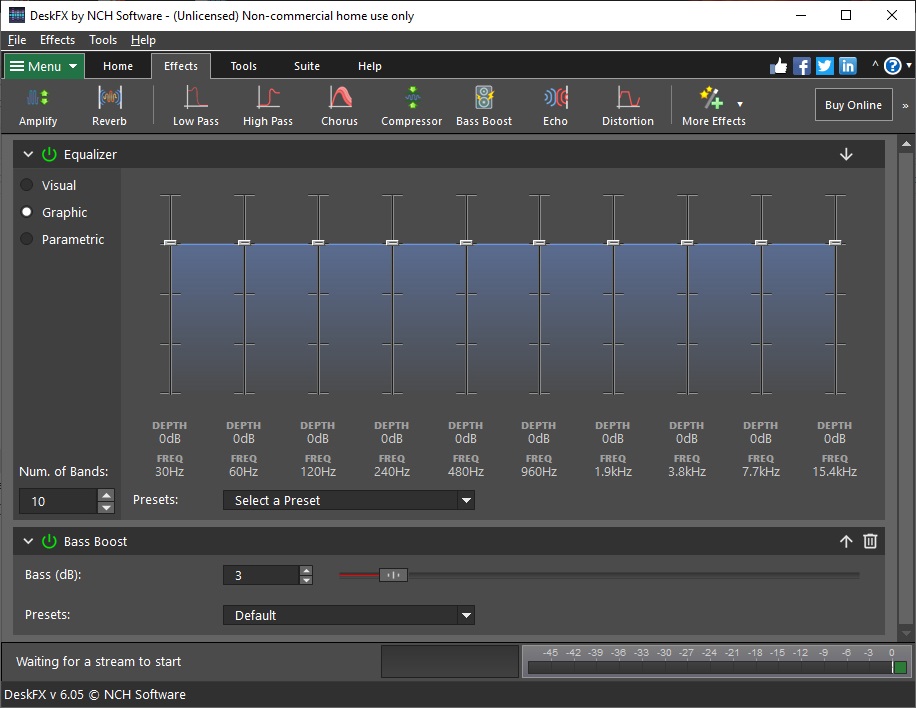
Task: Open the Effects menu
Action: coord(57,40)
